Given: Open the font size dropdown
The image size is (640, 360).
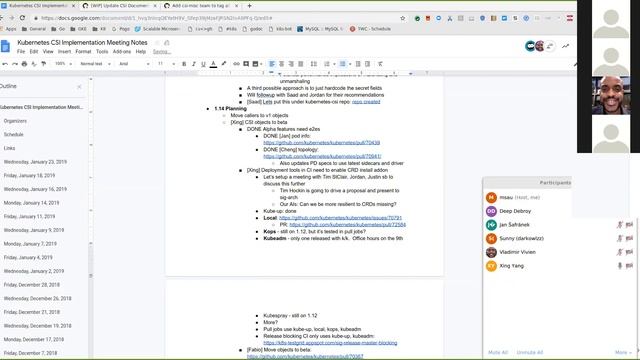Looking at the screenshot, I should (166, 64).
